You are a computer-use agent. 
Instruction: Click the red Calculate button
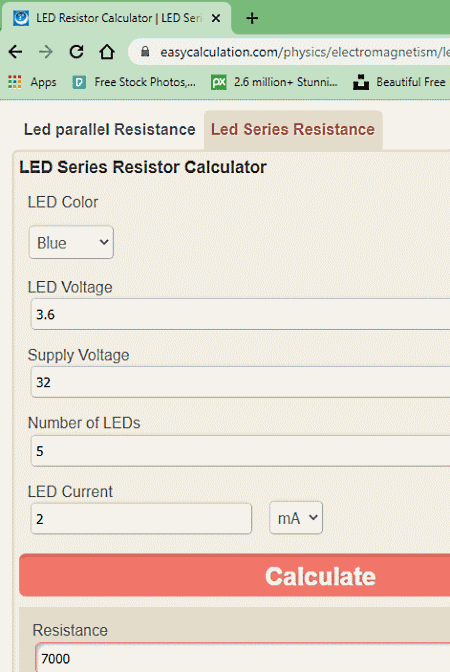[235, 576]
